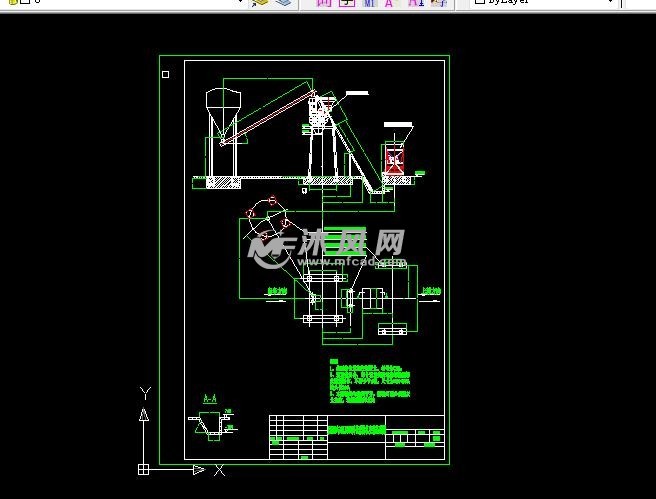The image size is (656, 499).
Task: Click the UCS origin square at bottom left
Action: [x=144, y=468]
